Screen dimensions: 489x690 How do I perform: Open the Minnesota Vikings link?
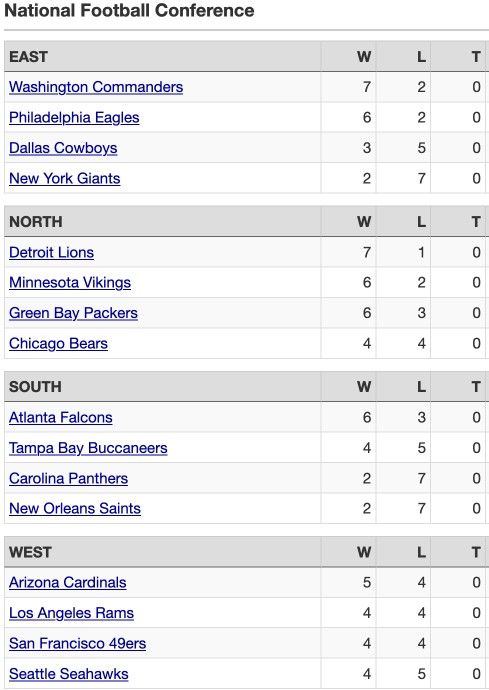click(x=70, y=283)
